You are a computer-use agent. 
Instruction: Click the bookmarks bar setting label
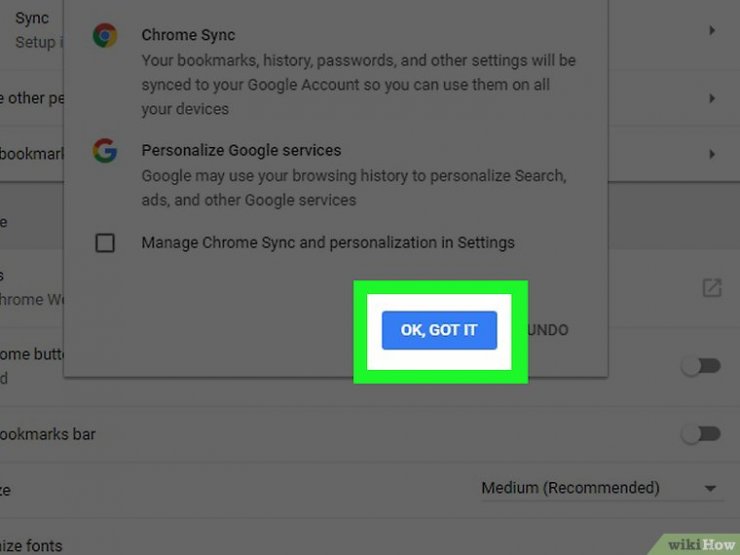47,434
